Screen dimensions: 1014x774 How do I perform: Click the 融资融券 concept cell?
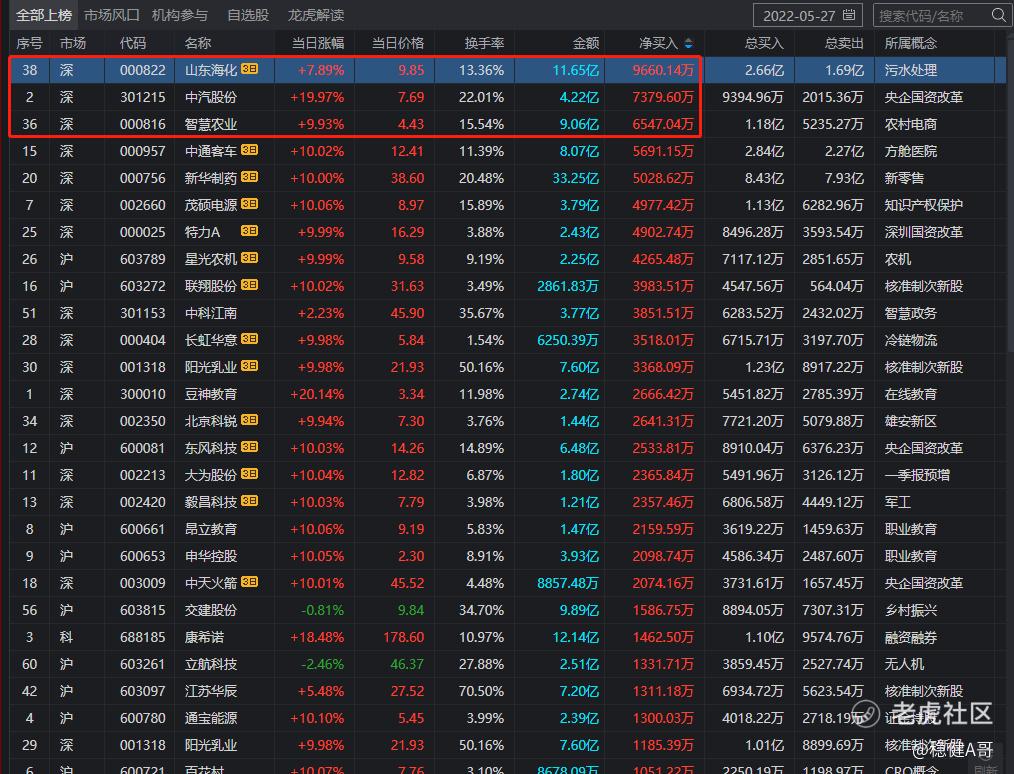tap(911, 638)
